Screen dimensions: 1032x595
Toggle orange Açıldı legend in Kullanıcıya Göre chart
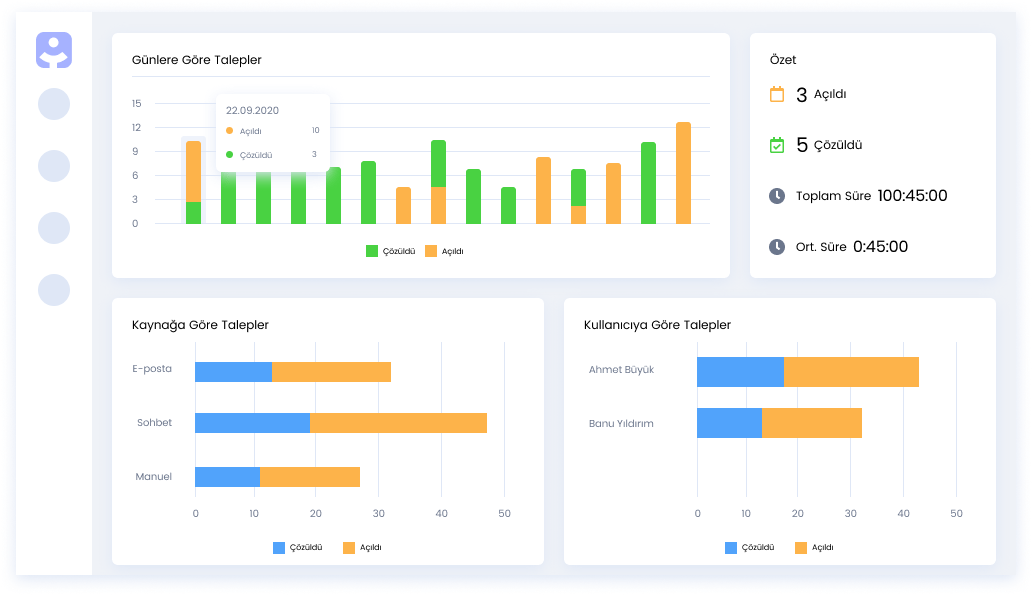pyautogui.click(x=801, y=547)
